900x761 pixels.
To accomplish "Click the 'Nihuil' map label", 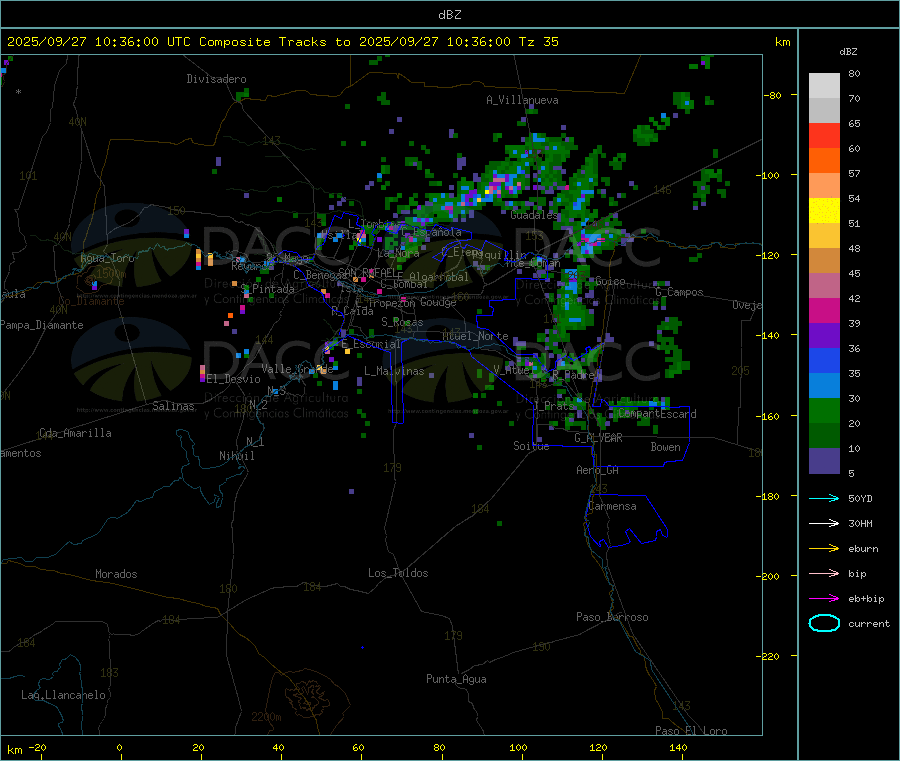I will click(236, 456).
